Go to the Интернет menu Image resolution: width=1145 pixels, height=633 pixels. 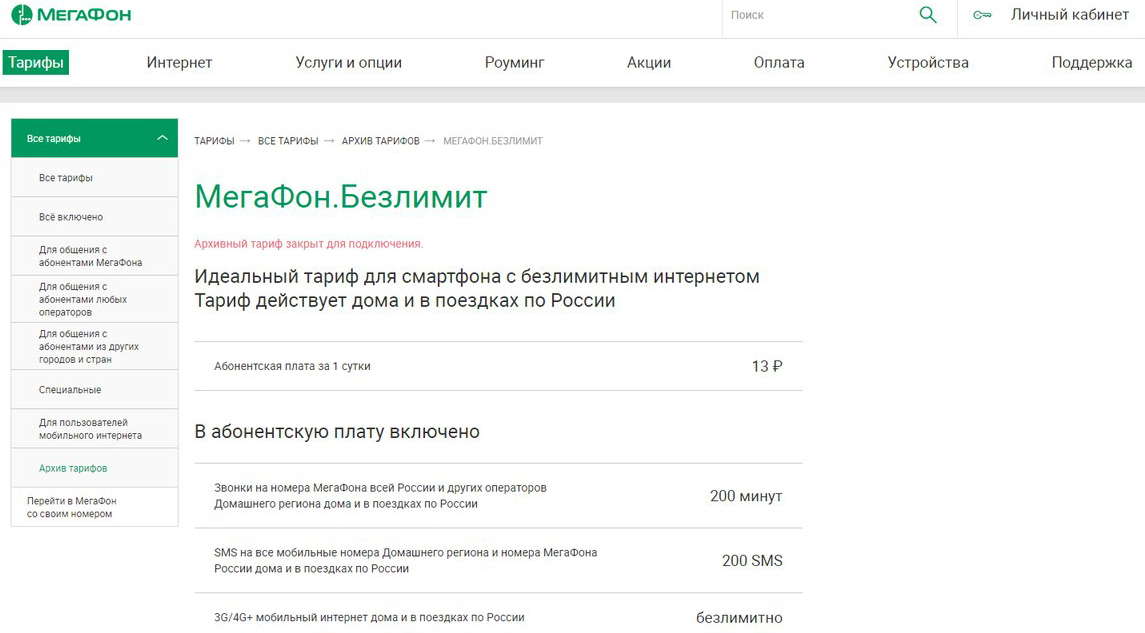pyautogui.click(x=179, y=63)
